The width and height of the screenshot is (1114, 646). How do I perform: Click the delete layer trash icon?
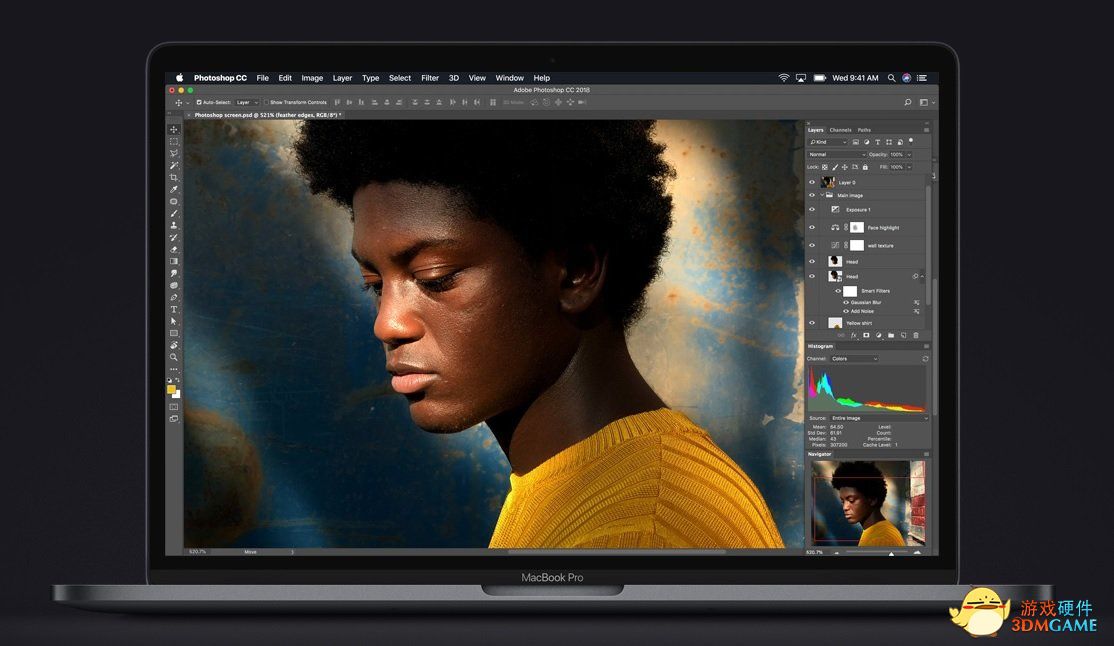click(x=916, y=335)
